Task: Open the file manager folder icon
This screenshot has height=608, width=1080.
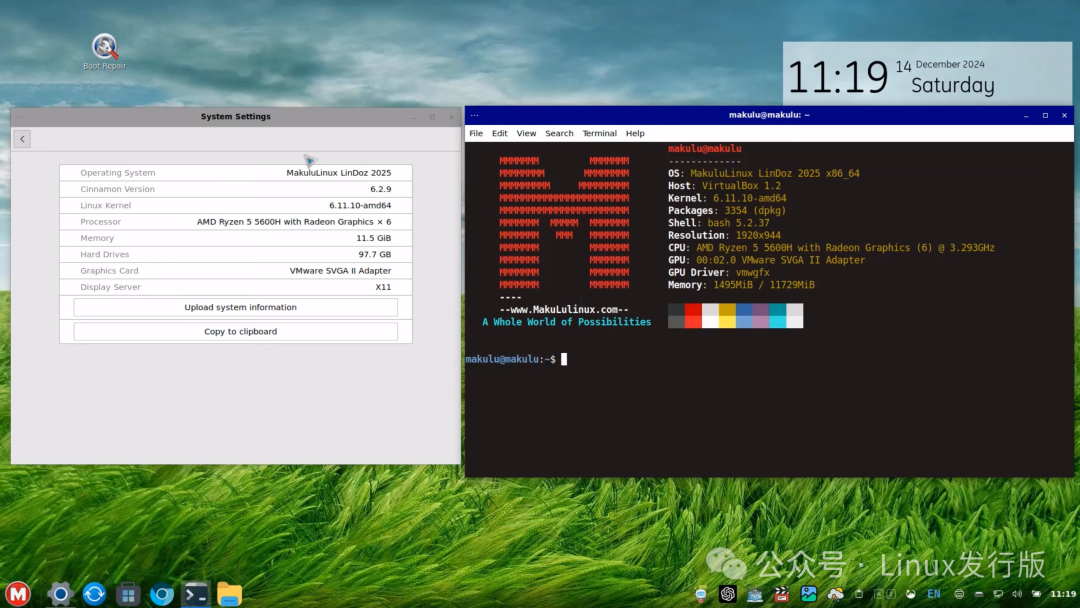Action: tap(230, 595)
